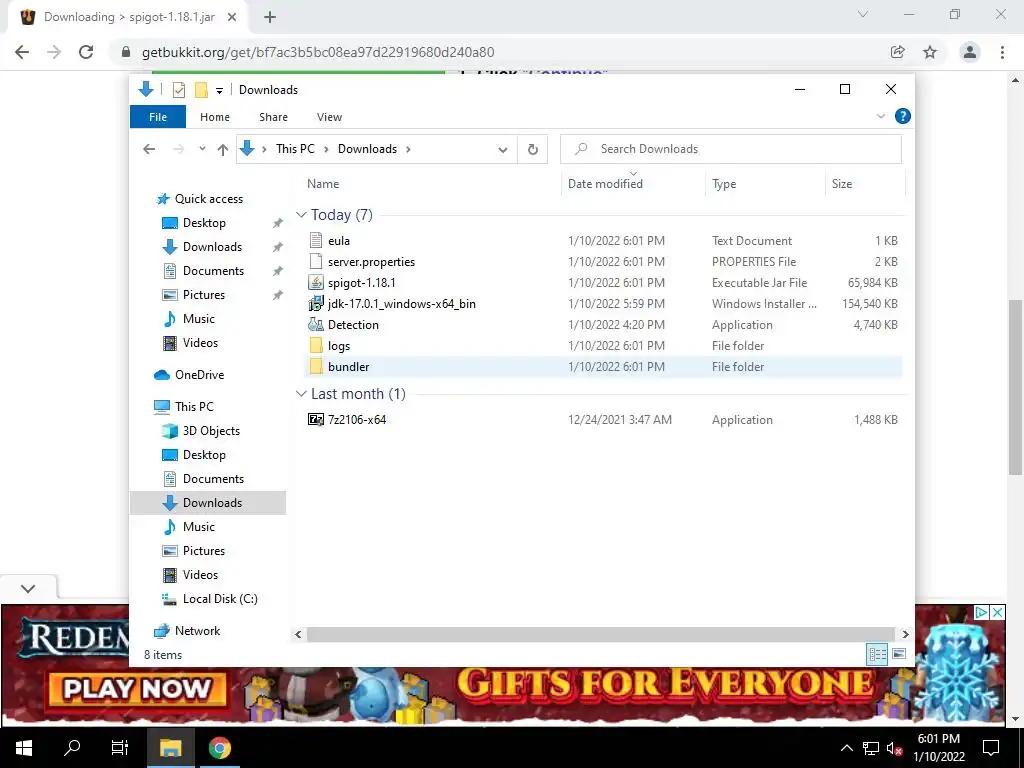The height and width of the screenshot is (768, 1024).
Task: Select 3D Objects in navigation pane
Action: click(x=211, y=430)
